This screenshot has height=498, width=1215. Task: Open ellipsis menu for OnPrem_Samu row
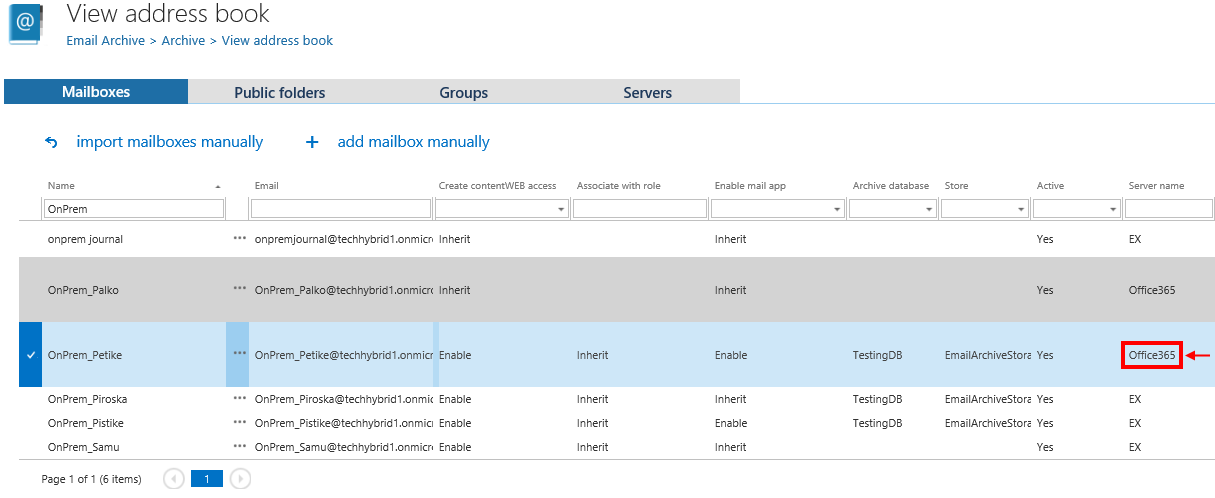(239, 447)
